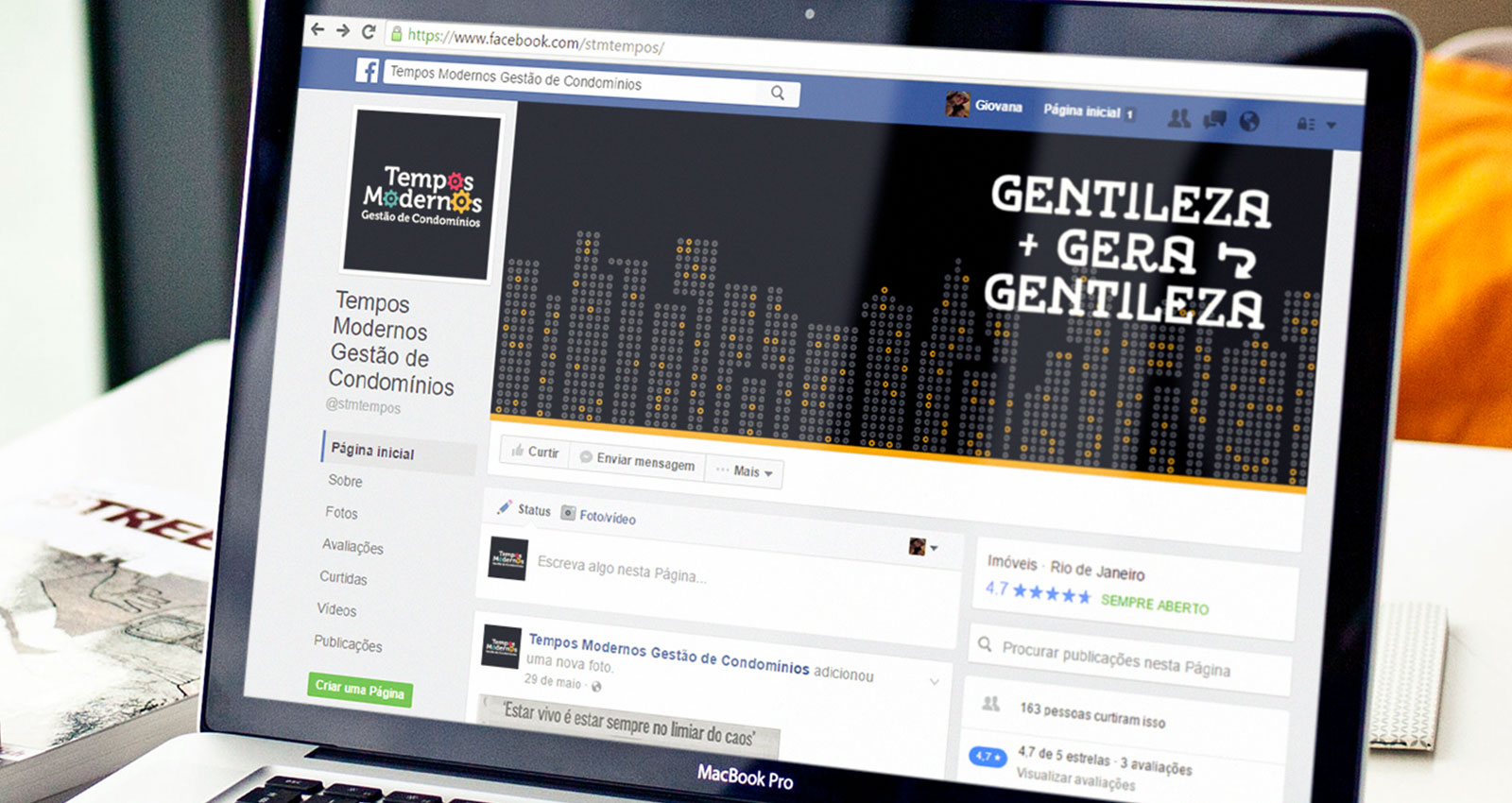Open Publicações section in sidebar

(x=348, y=643)
